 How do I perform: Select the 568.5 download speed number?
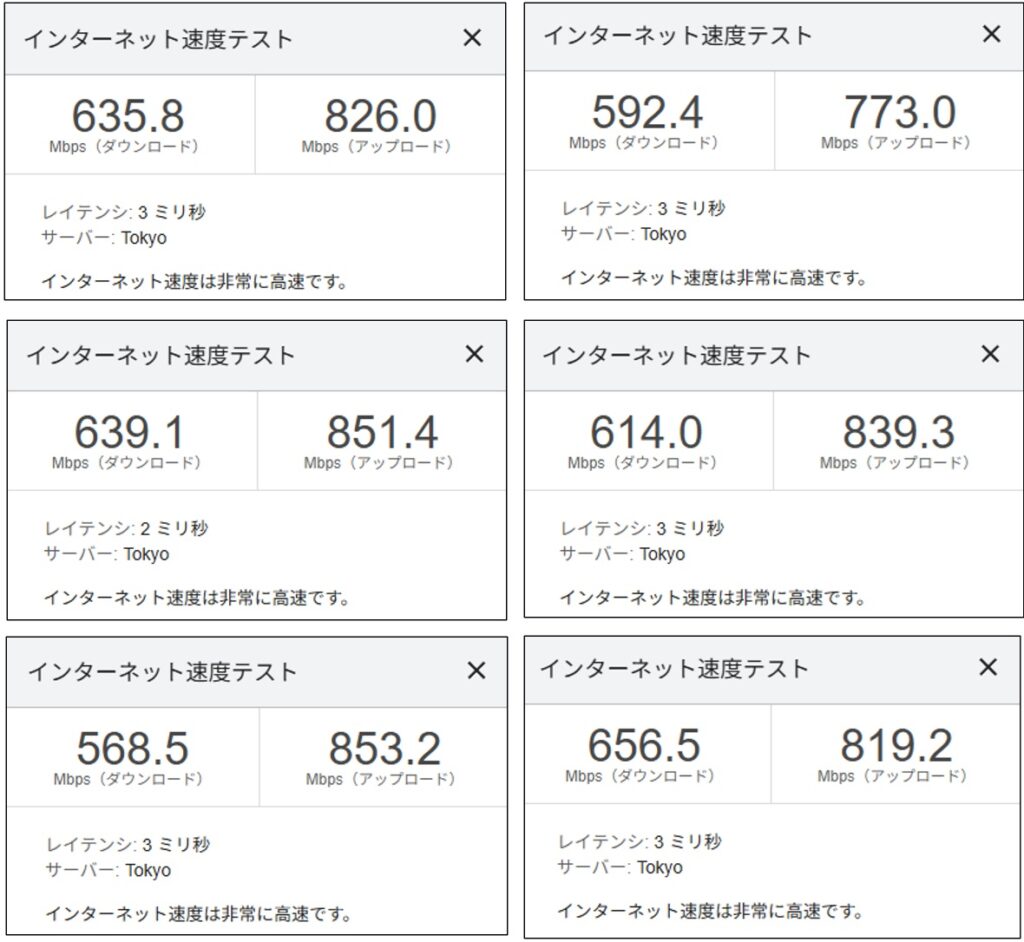point(132,749)
